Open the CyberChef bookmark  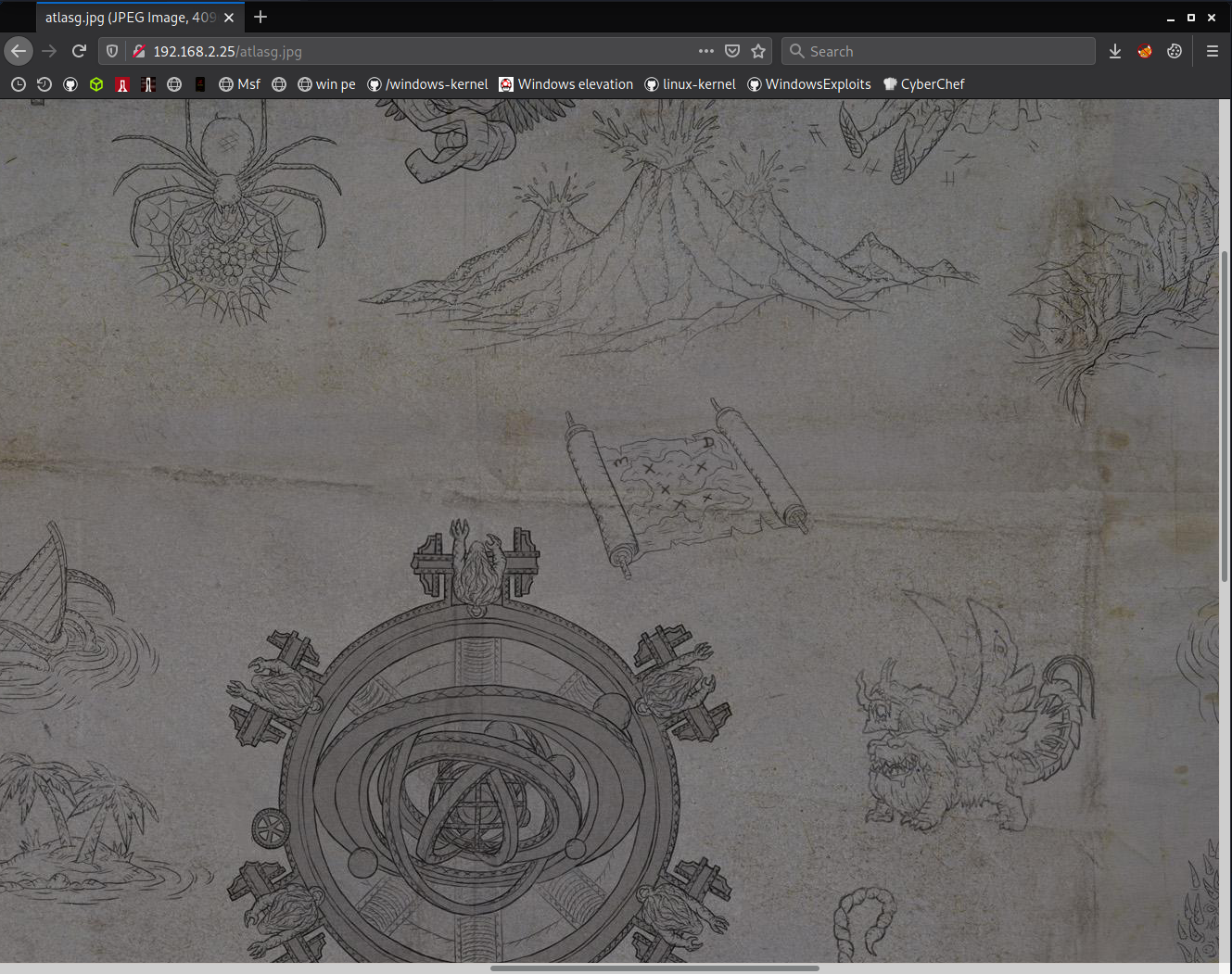[x=923, y=84]
